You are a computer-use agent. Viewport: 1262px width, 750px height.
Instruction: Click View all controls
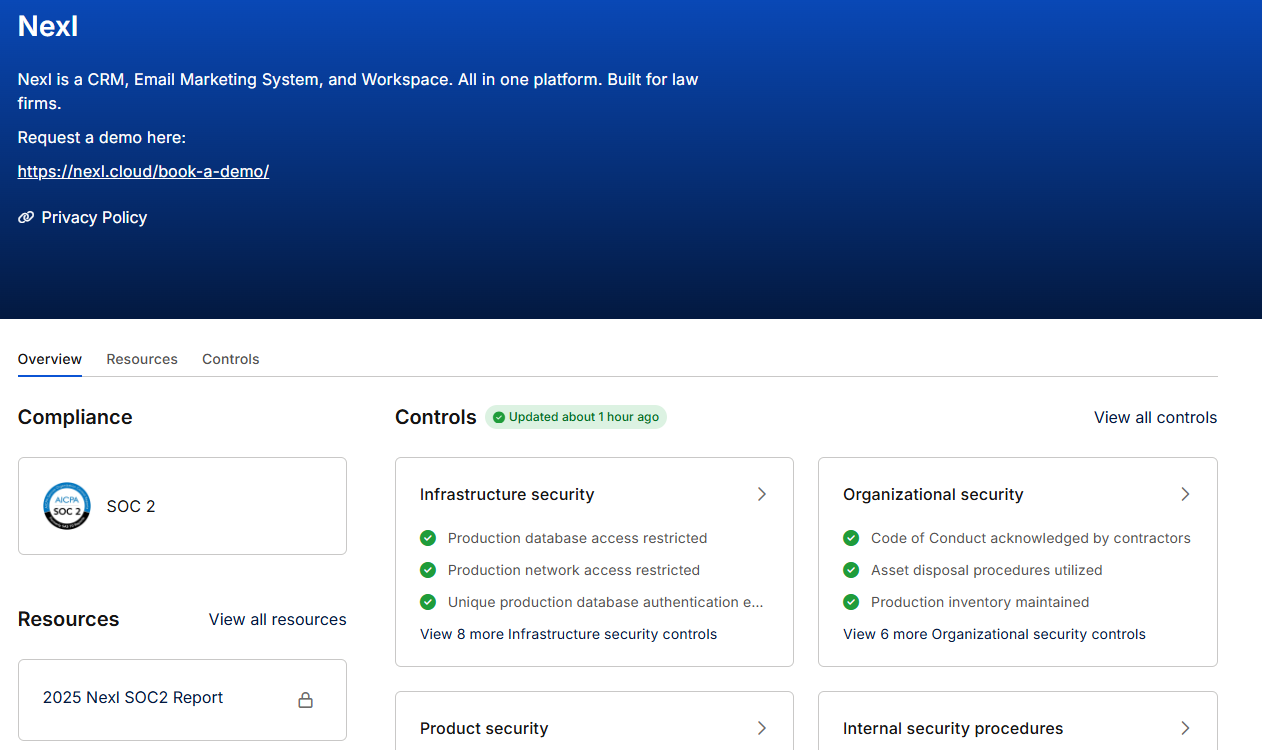[x=1155, y=417]
